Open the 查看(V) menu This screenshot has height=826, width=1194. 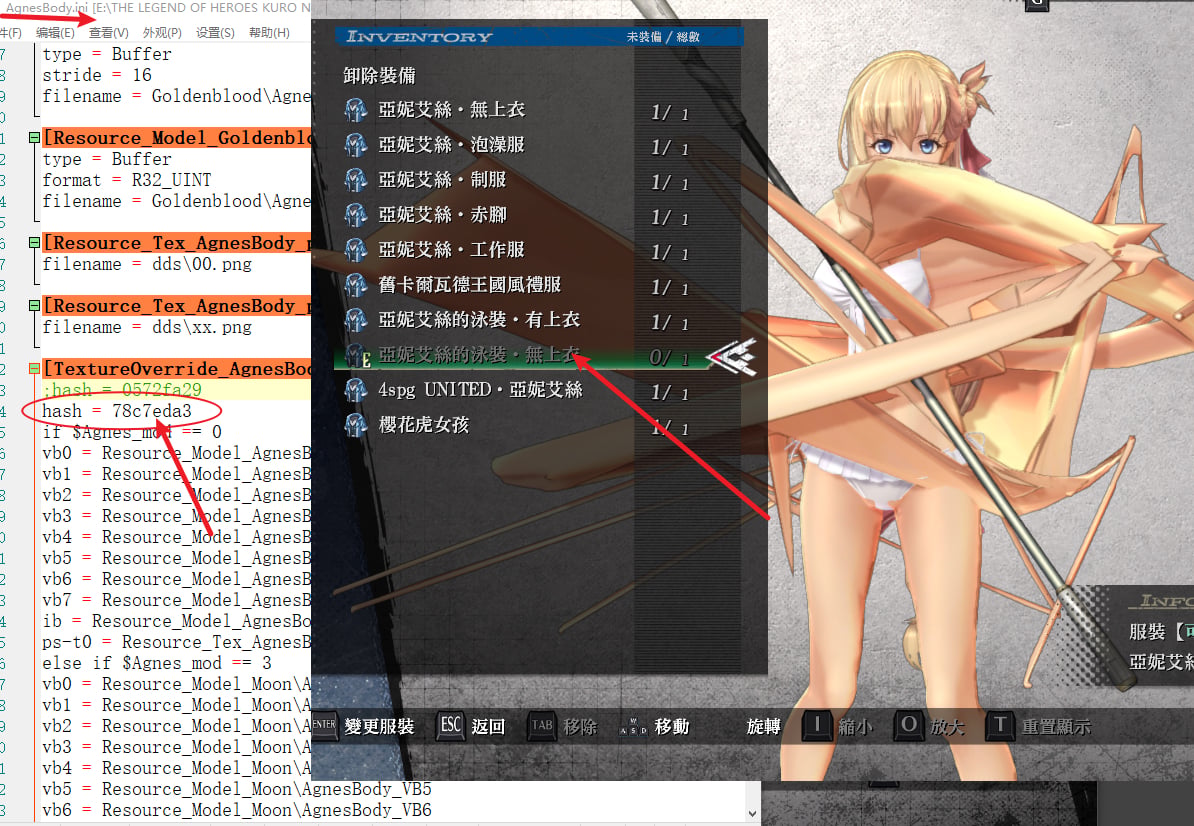click(108, 33)
